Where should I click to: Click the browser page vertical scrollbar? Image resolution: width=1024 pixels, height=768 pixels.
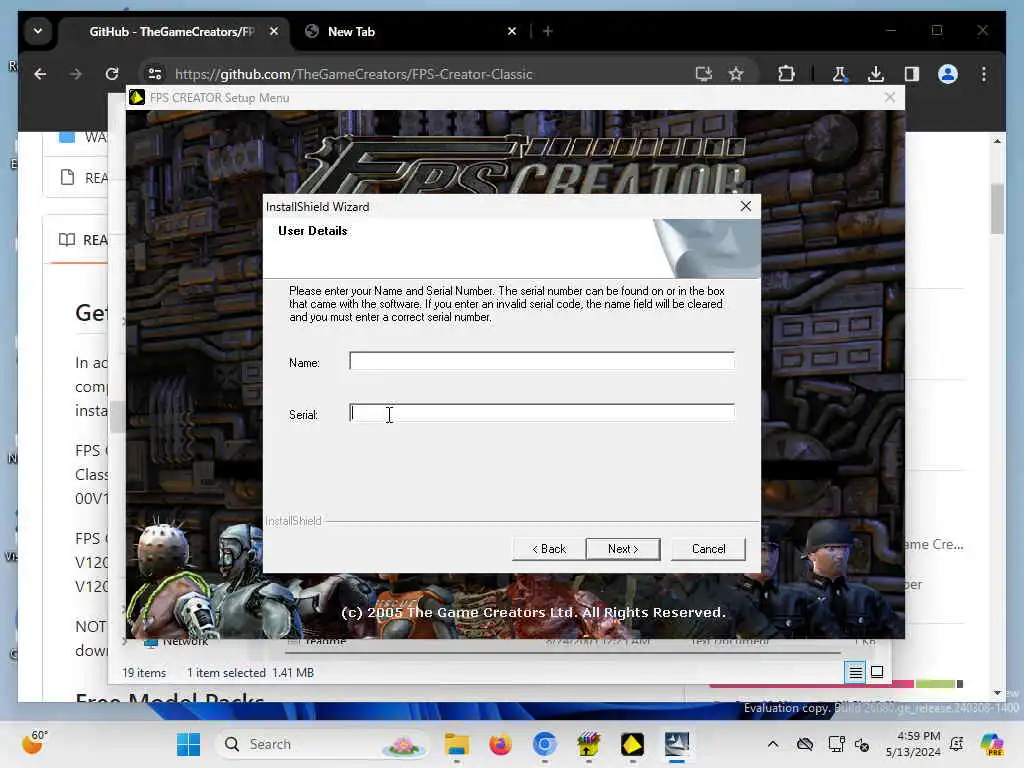pyautogui.click(x=997, y=208)
